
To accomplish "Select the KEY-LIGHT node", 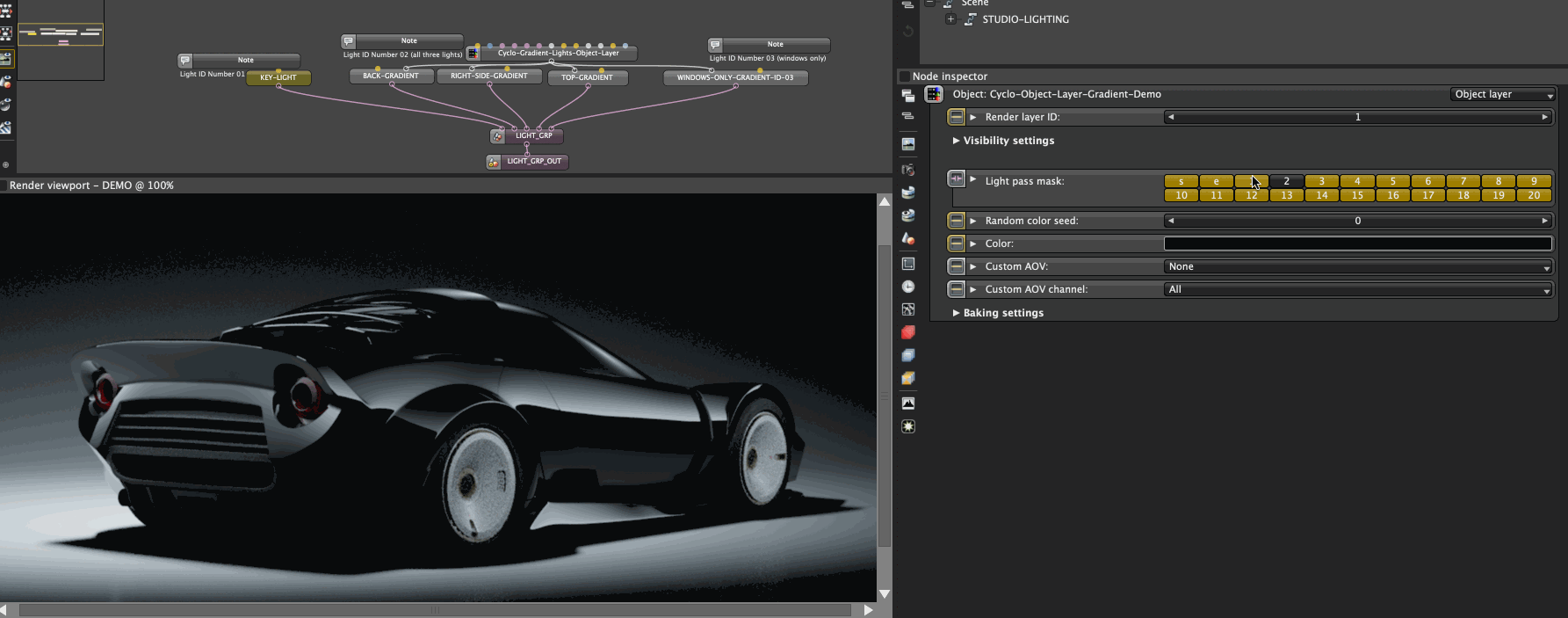I will [x=278, y=77].
